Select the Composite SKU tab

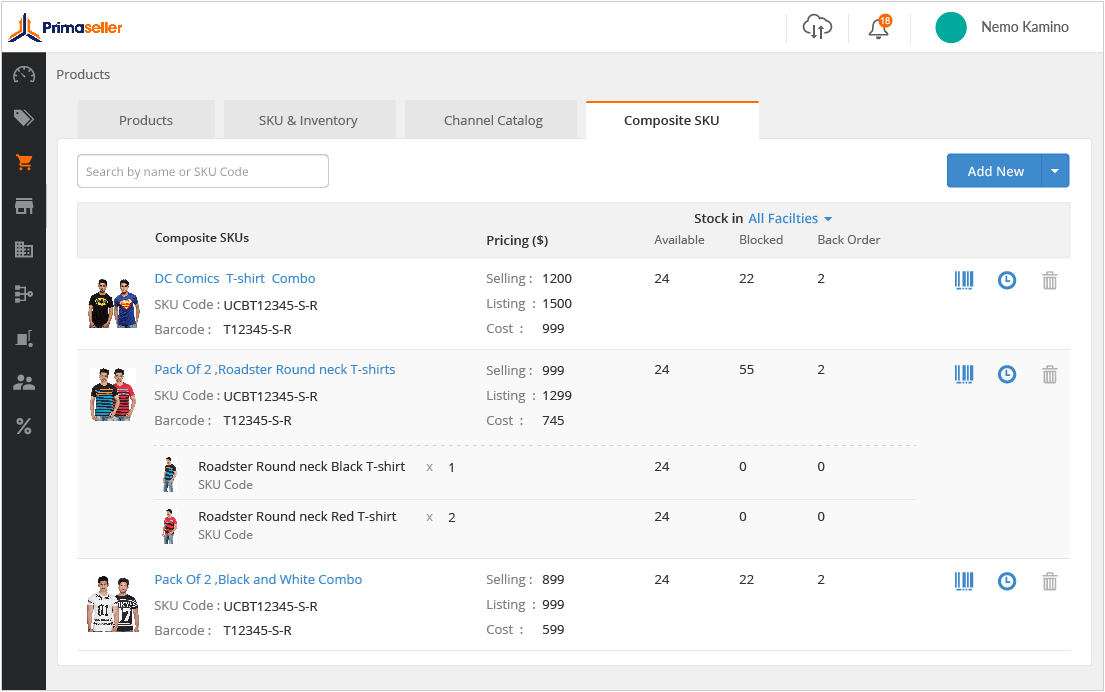[x=672, y=121]
